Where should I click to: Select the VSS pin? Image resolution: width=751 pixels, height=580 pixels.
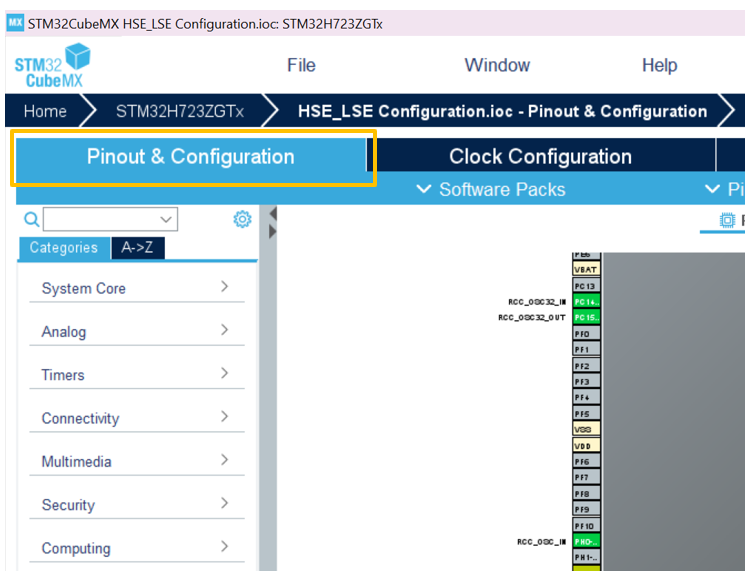586,429
